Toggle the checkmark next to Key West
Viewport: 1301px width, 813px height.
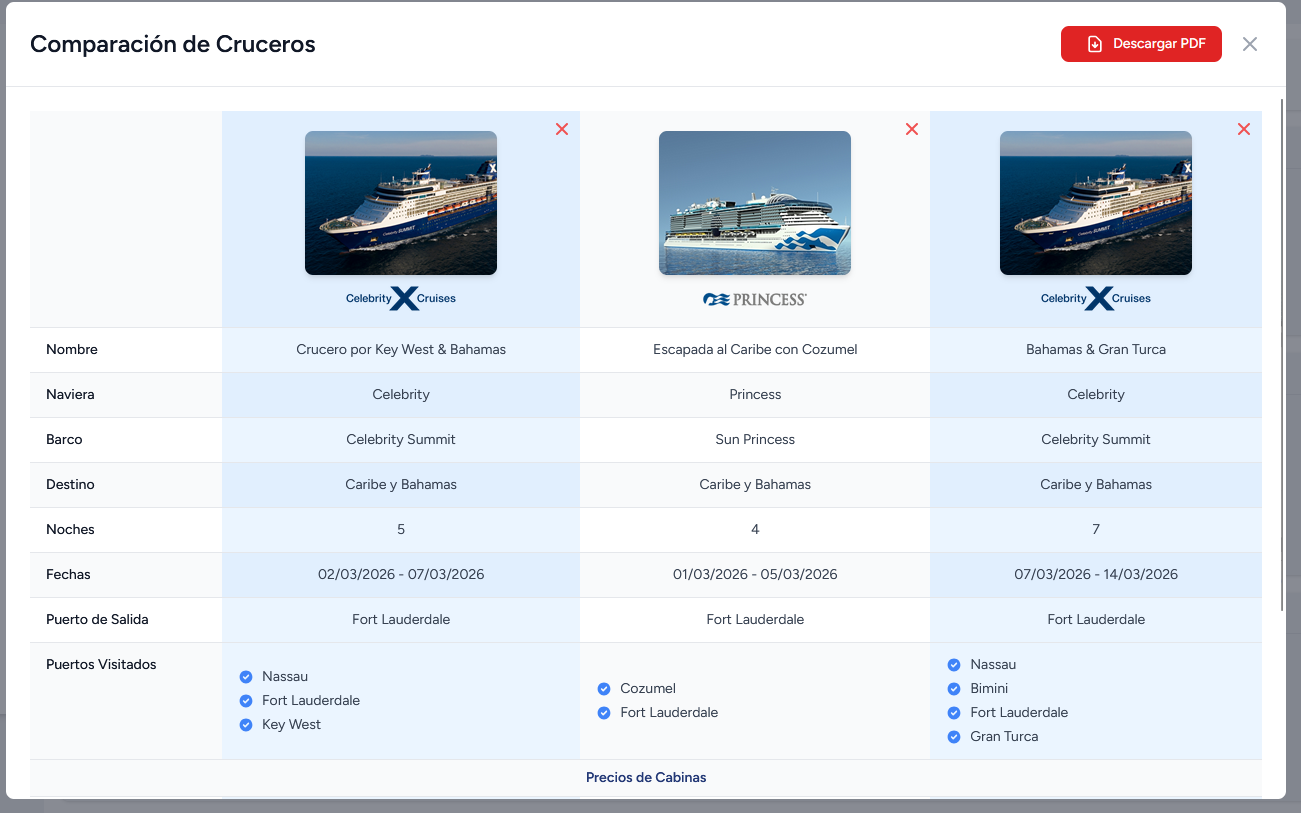pyautogui.click(x=245, y=724)
